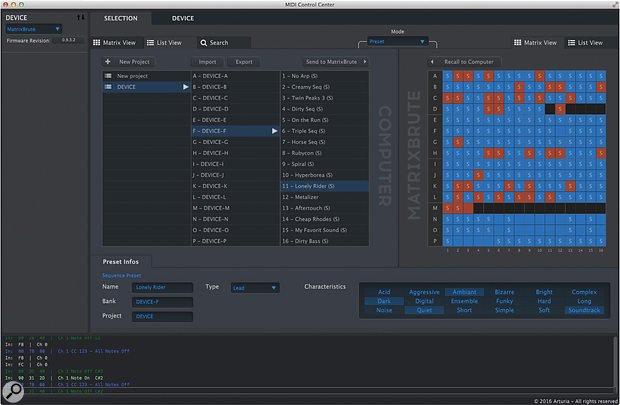Open the Preset Infos tab
The width and height of the screenshot is (620, 405).
point(121,261)
